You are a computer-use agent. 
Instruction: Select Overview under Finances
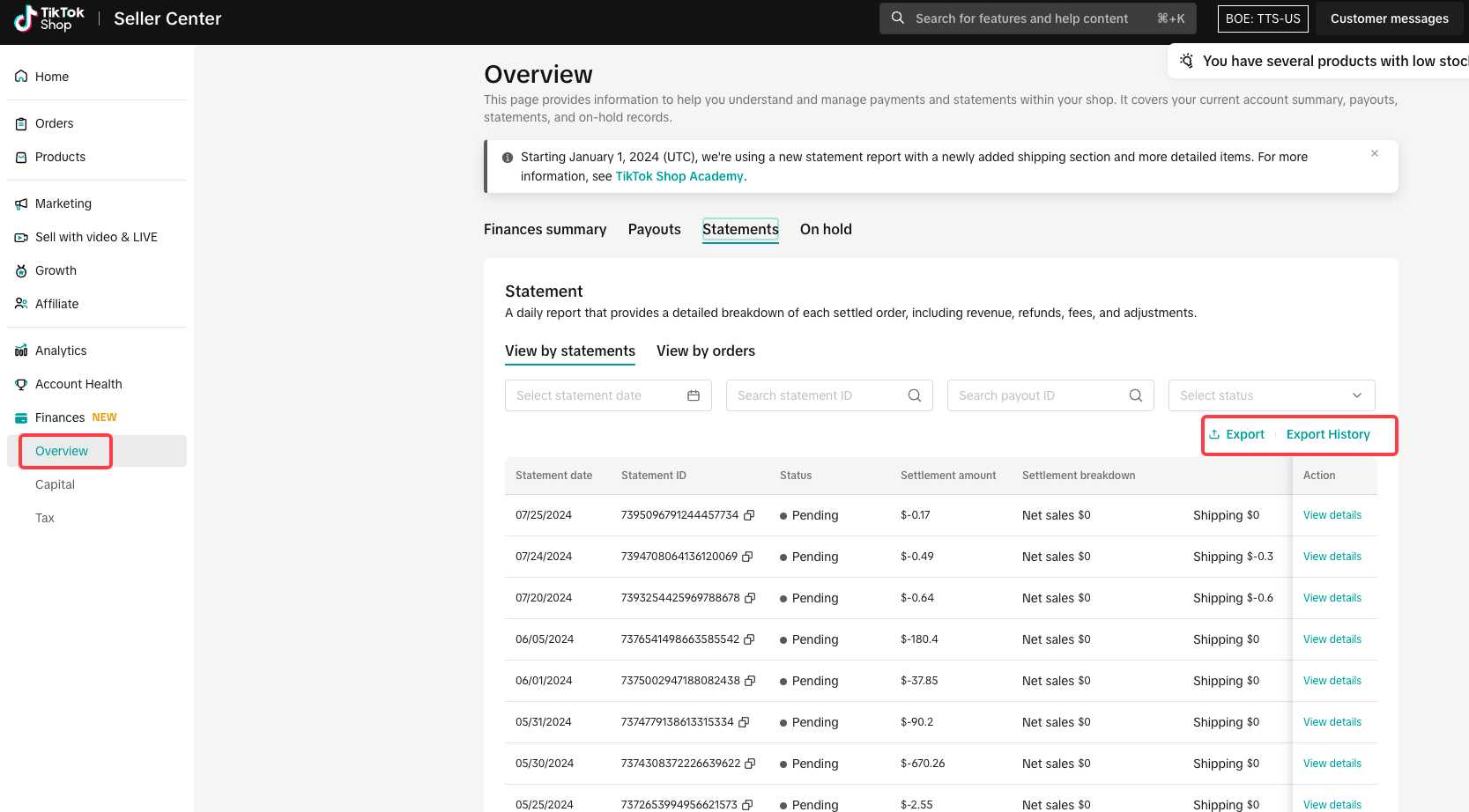(62, 451)
